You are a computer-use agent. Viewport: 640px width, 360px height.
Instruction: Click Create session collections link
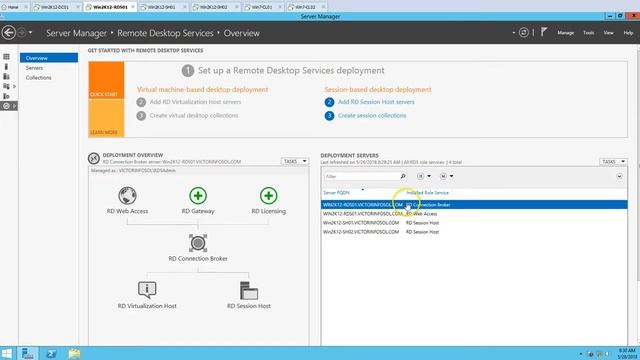(372, 116)
